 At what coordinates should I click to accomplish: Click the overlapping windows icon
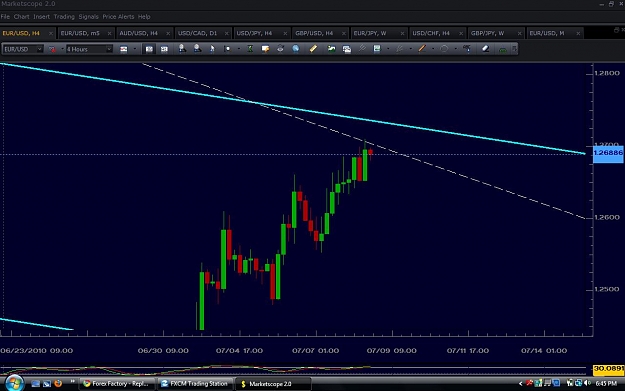(347, 49)
